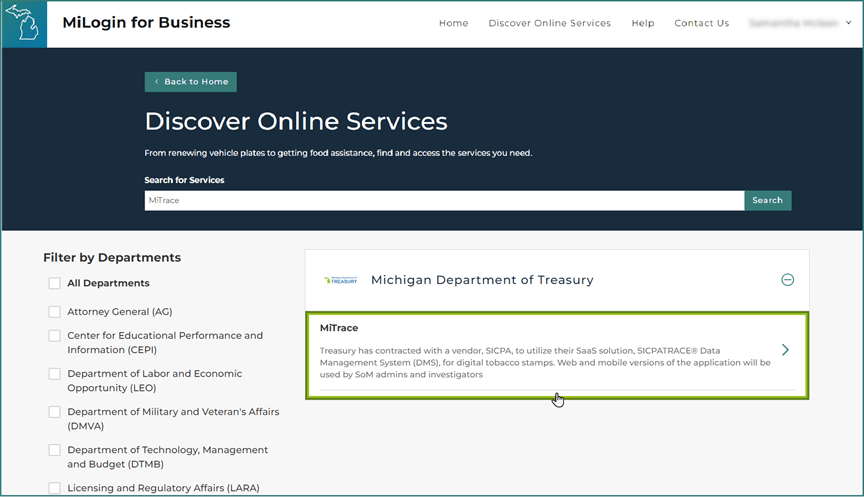Select the Military and Veteran's Affairs checkbox
Screen dimensions: 864x497
[55, 412]
